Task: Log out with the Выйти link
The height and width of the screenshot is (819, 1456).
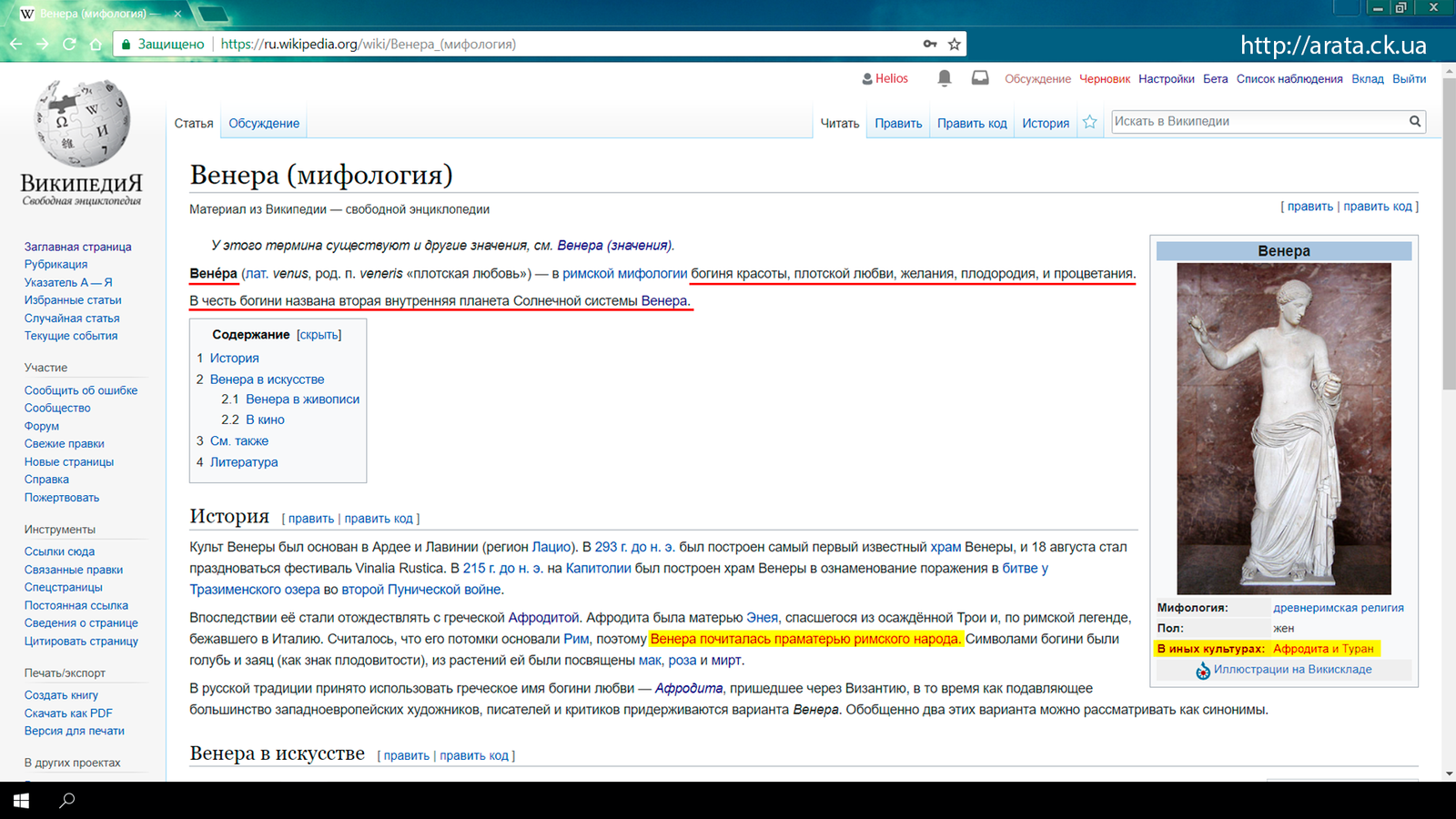Action: pos(1410,79)
